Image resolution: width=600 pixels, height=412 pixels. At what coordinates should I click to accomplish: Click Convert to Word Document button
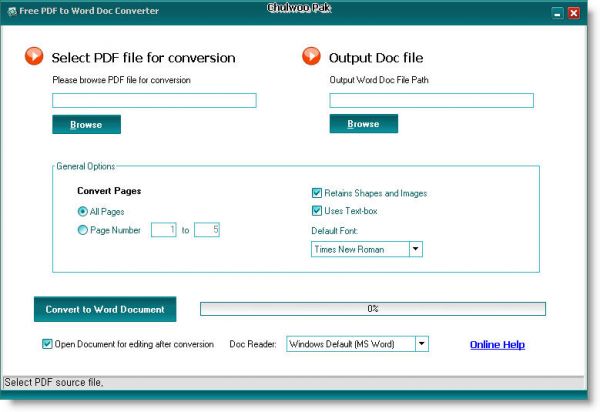pos(105,309)
